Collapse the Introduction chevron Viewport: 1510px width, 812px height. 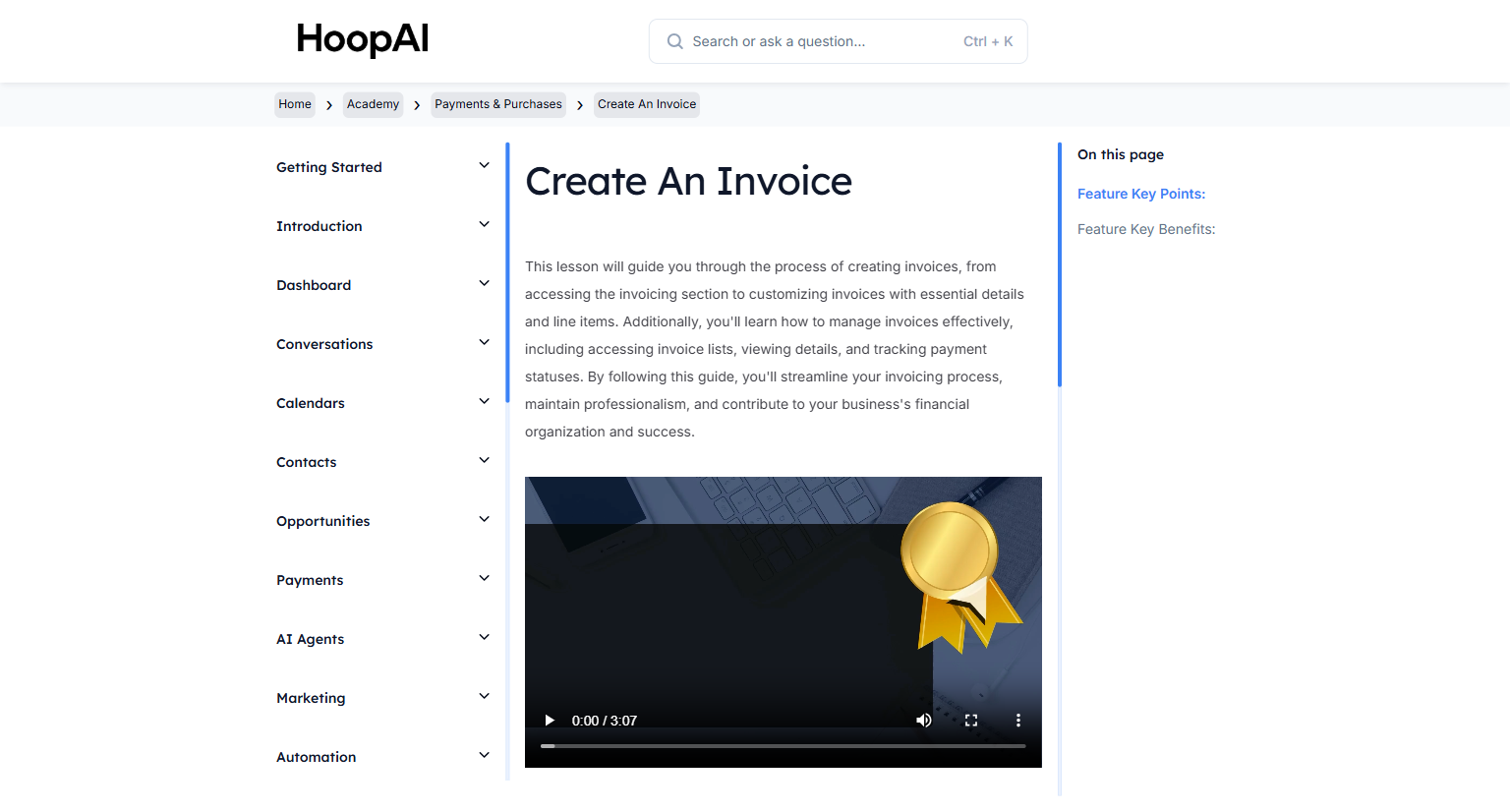483,224
